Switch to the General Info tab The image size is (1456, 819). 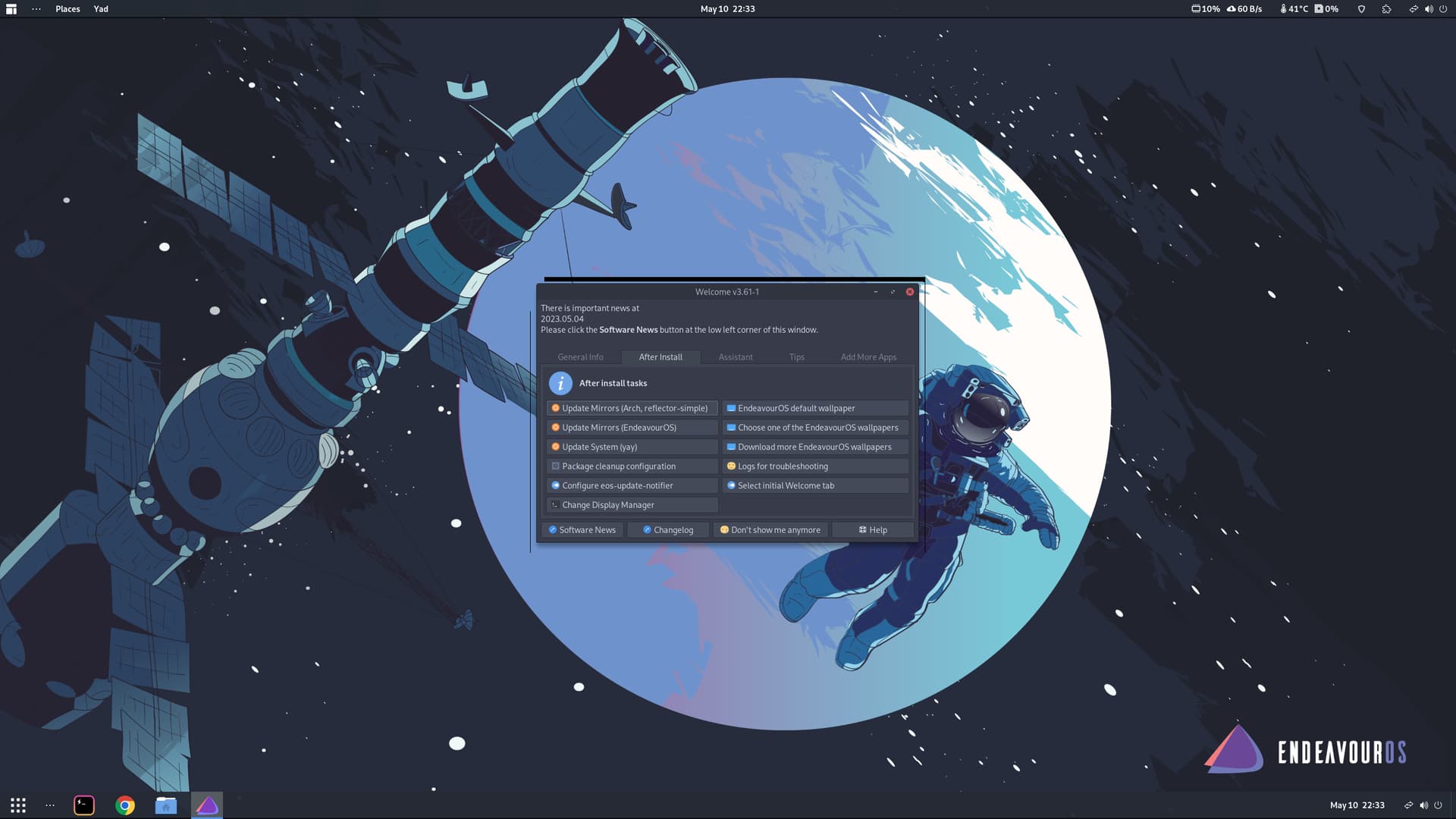[580, 357]
